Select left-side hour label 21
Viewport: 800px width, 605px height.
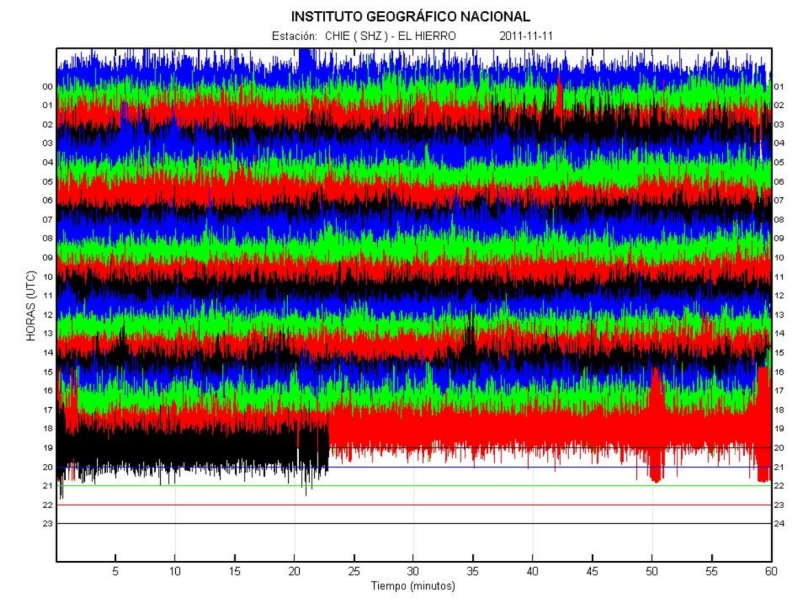pos(47,486)
